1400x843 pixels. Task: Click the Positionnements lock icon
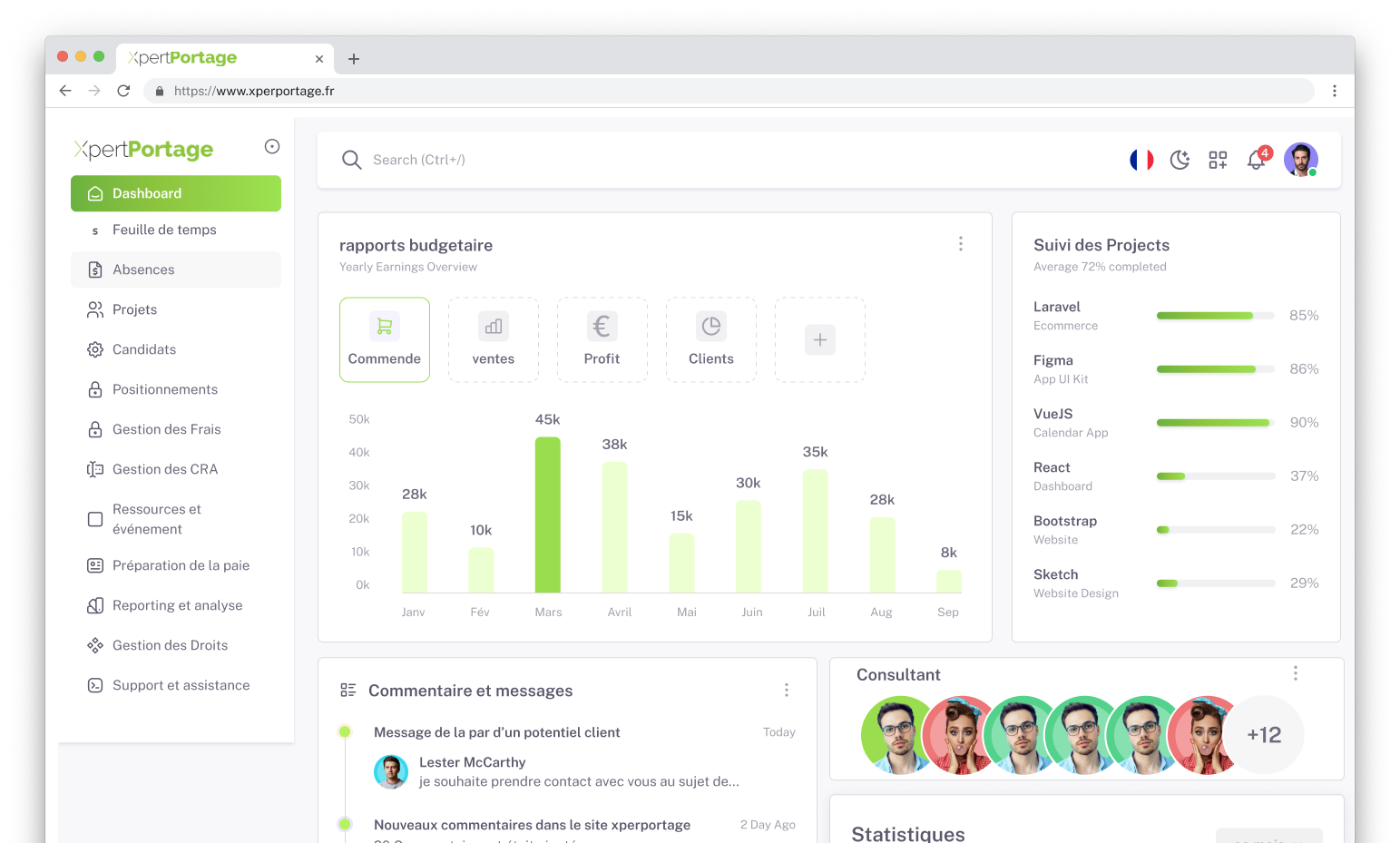95,389
